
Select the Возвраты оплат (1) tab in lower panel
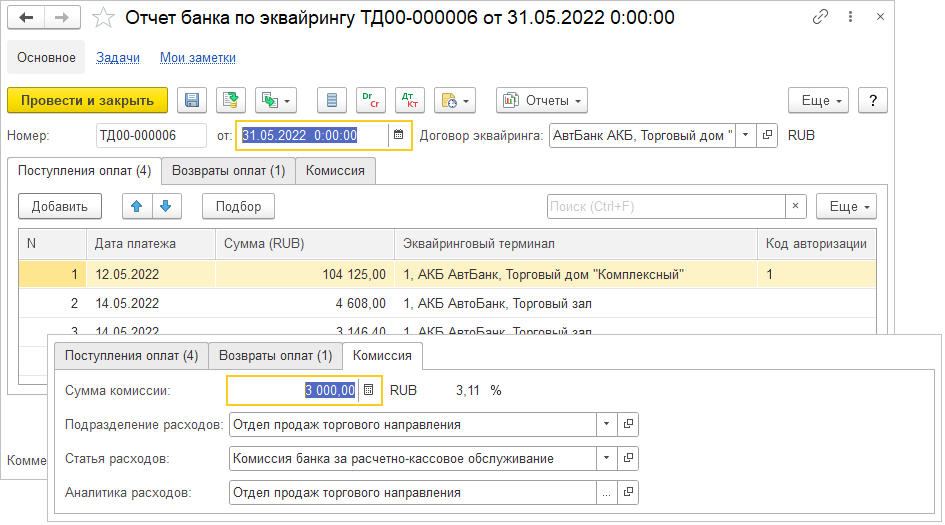(275, 356)
